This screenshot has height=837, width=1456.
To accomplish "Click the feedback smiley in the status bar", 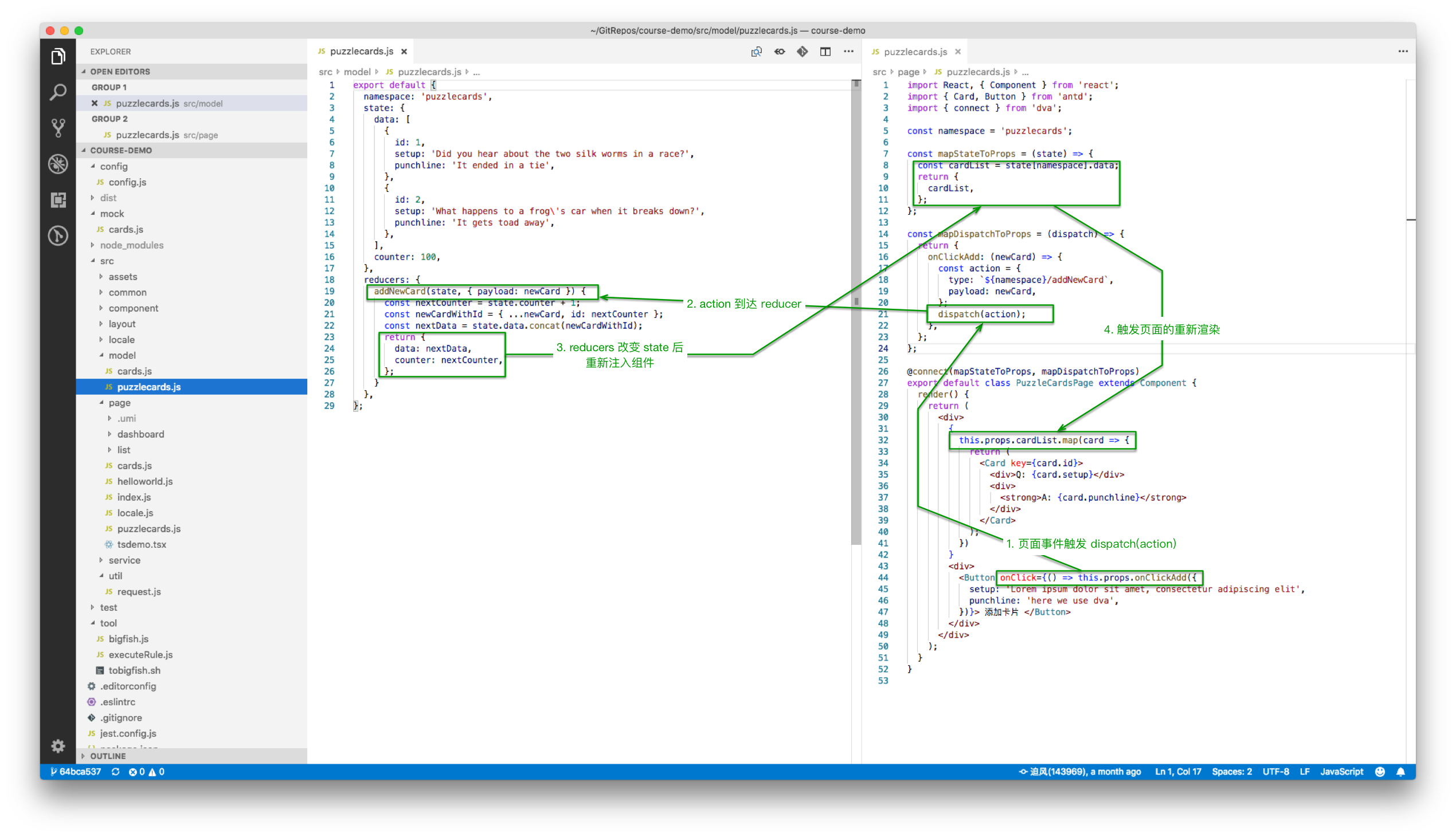I will tap(1380, 772).
